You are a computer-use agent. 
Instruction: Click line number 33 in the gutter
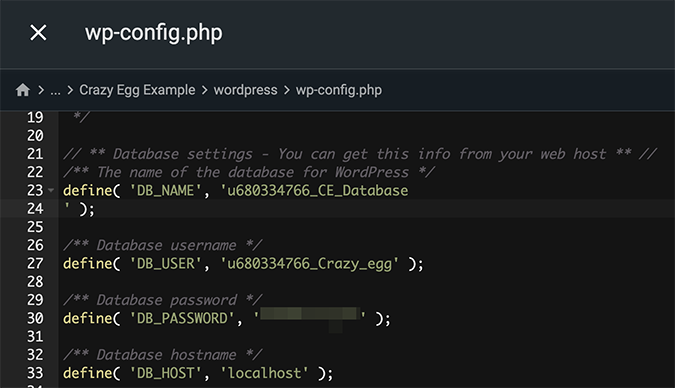35,373
